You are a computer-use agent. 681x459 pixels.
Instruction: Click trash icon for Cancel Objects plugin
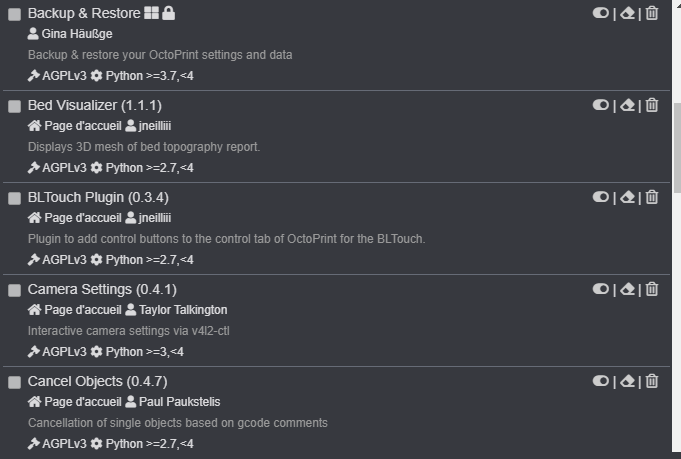652,381
